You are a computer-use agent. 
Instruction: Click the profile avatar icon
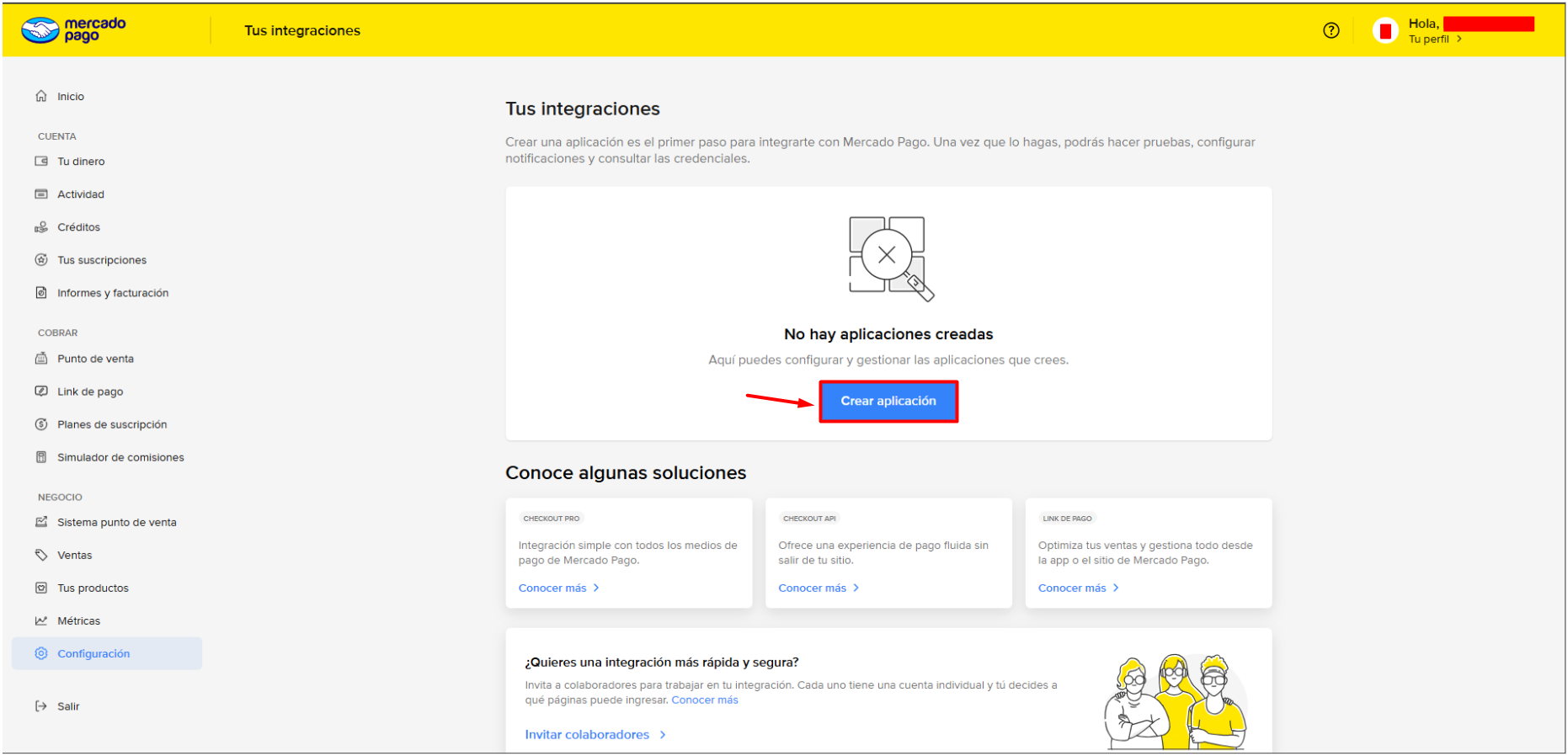pos(1385,30)
